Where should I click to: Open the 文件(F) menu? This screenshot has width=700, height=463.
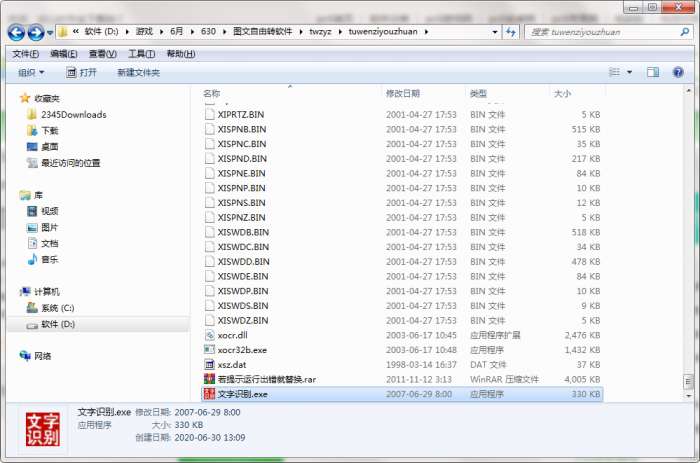pyautogui.click(x=25, y=54)
